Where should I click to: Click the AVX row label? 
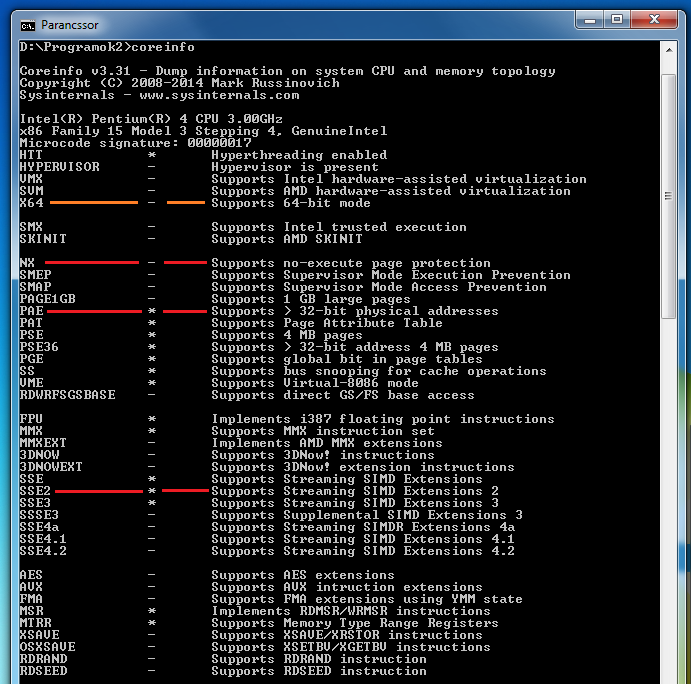(31, 587)
